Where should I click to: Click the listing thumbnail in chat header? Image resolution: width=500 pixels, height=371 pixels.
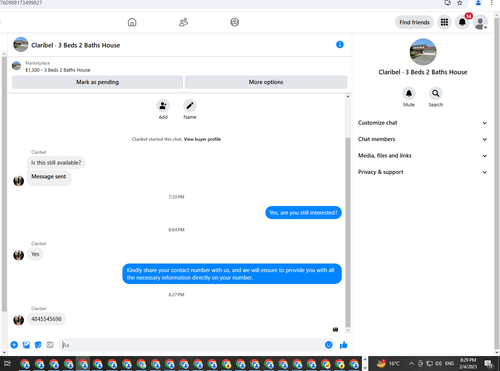(x=21, y=45)
